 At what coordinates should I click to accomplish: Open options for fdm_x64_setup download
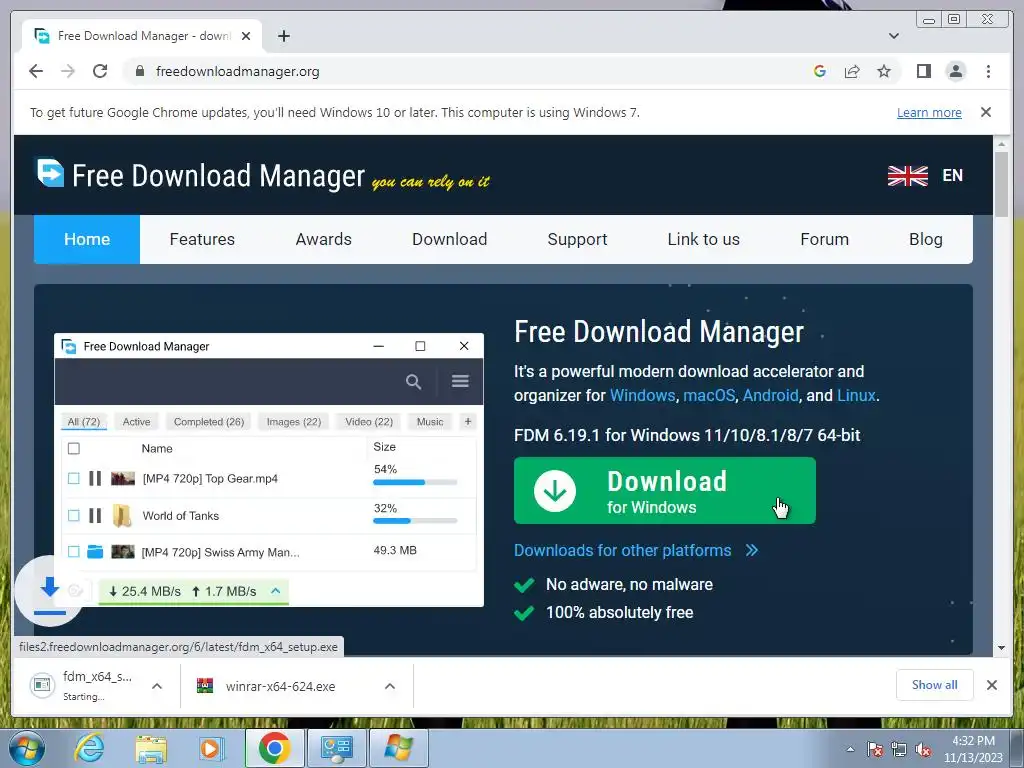[x=157, y=686]
